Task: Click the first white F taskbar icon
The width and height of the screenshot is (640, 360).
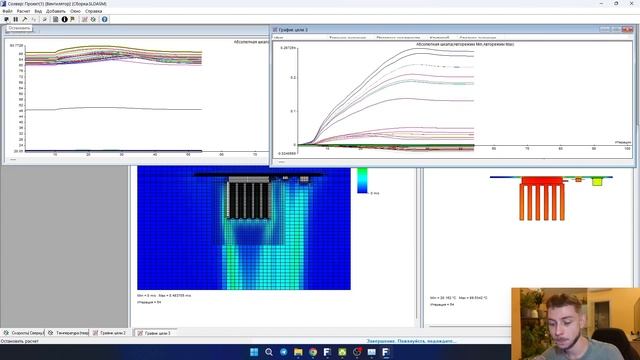Action: [x=327, y=352]
